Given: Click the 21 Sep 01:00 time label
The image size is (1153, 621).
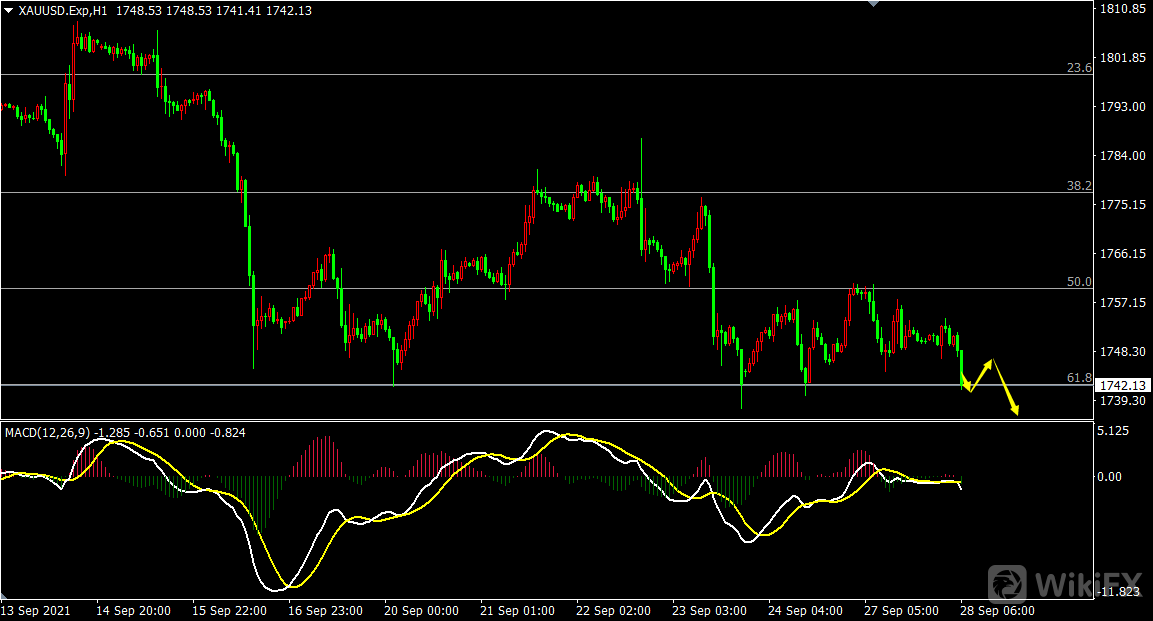Looking at the screenshot, I should coord(517,610).
